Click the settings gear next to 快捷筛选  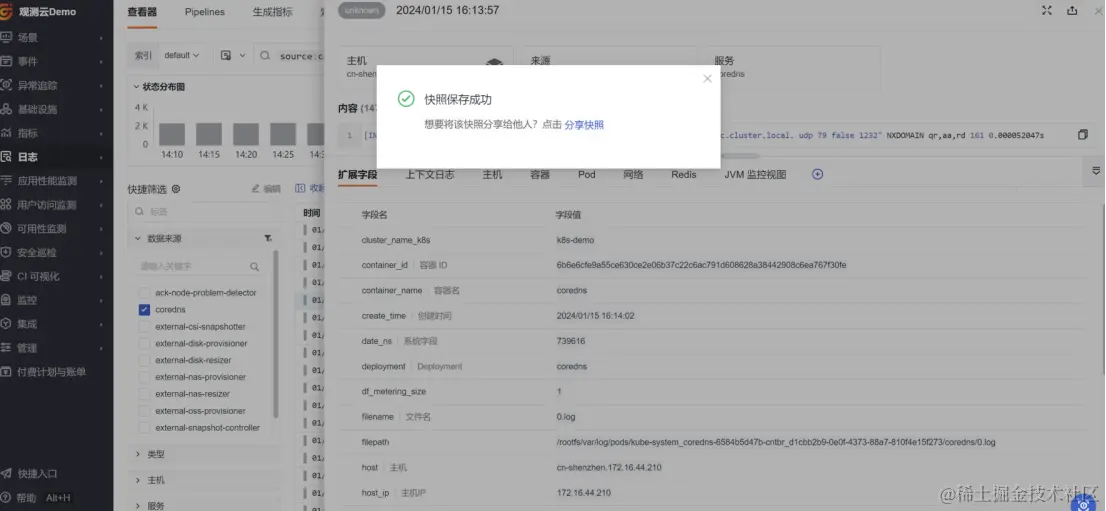click(176, 189)
